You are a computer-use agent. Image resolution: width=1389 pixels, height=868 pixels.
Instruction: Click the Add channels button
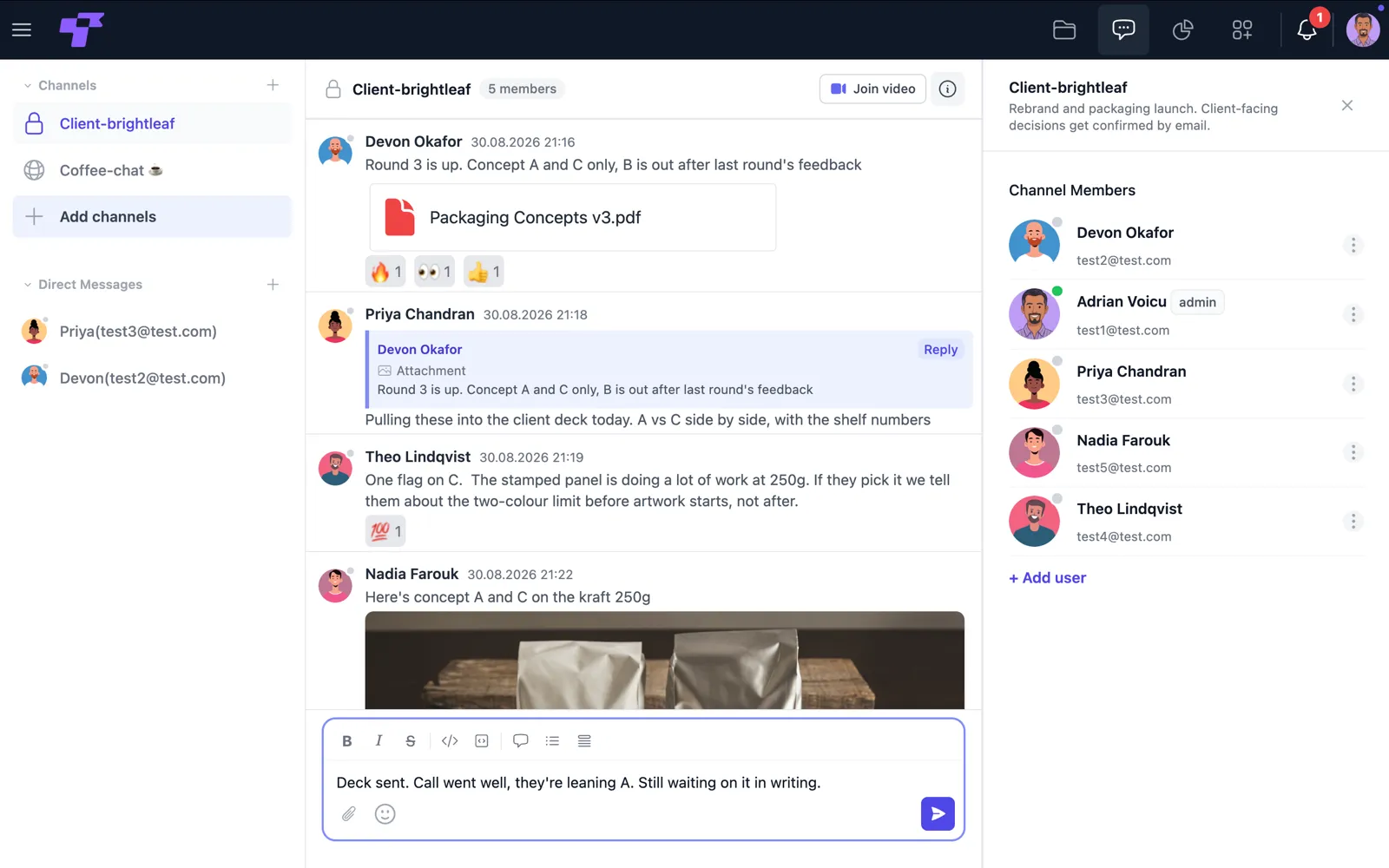(x=152, y=217)
